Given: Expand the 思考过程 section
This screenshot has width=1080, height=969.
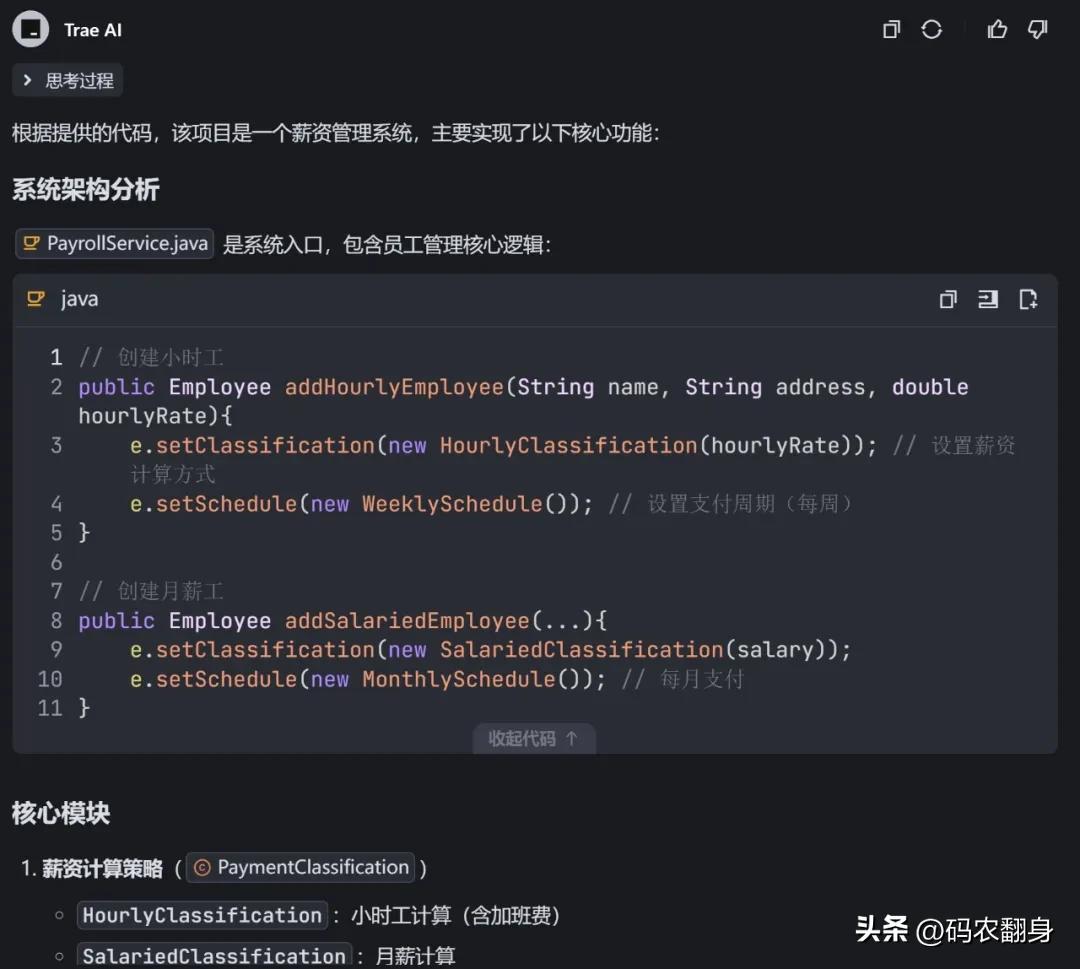Looking at the screenshot, I should [x=67, y=80].
